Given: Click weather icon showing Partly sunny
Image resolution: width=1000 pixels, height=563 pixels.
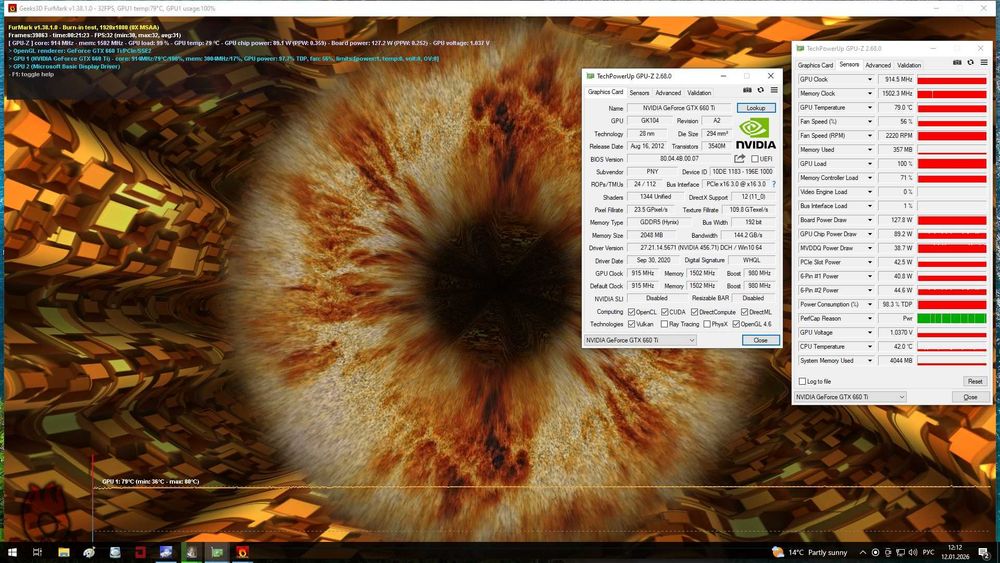Looking at the screenshot, I should 777,552.
